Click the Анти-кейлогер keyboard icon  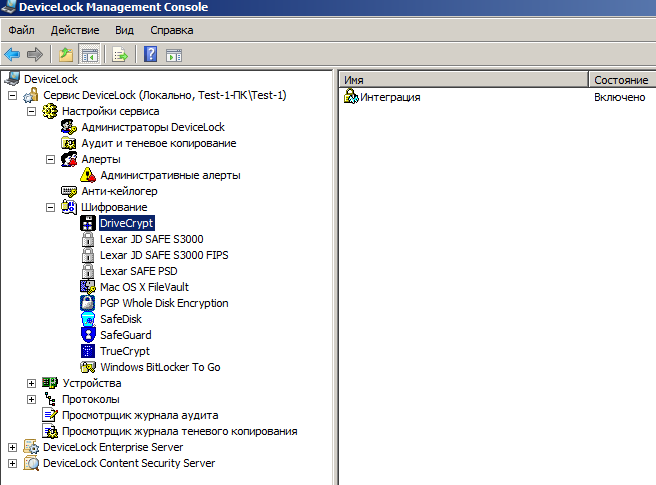pos(69,191)
